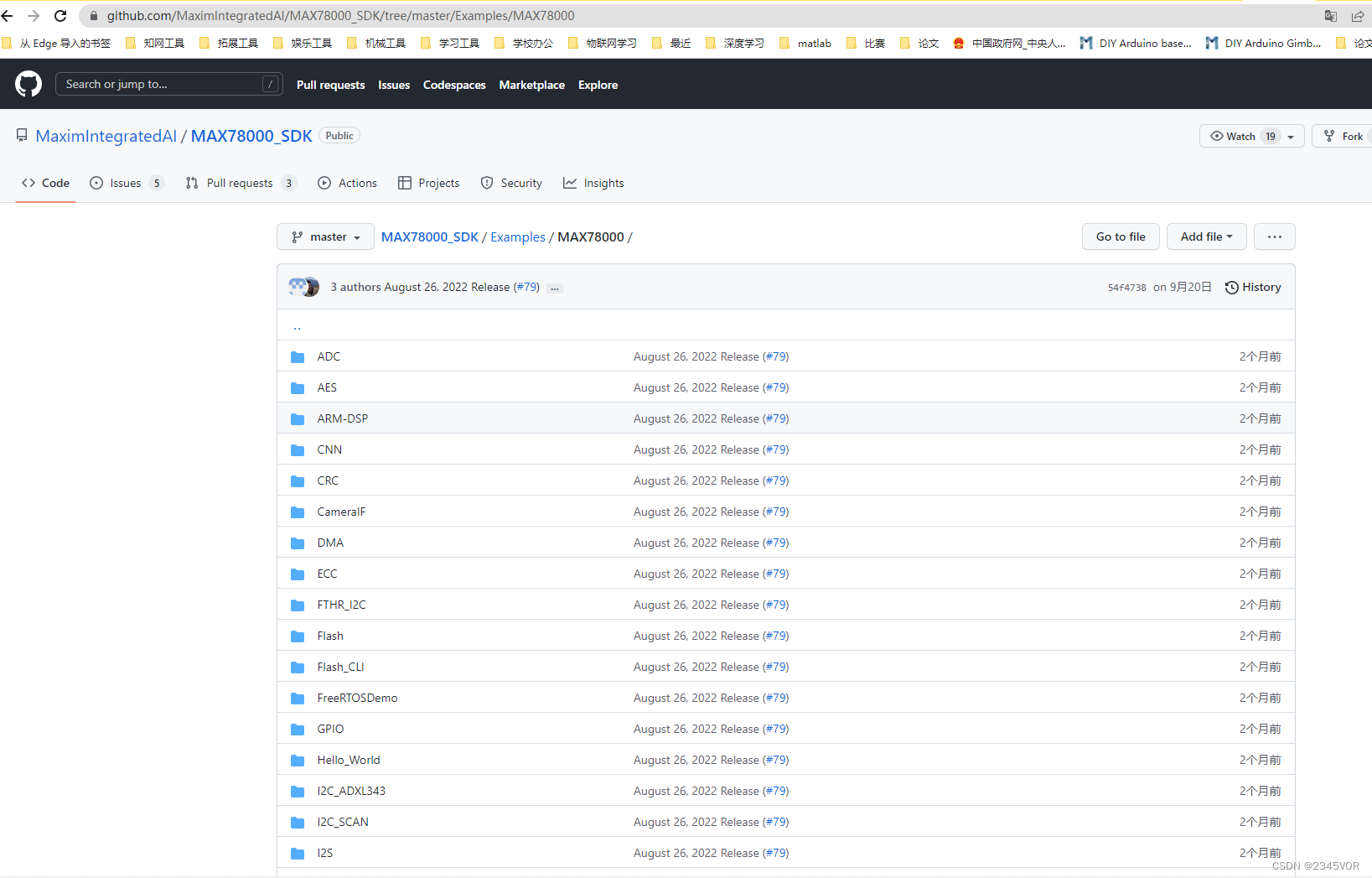This screenshot has width=1372, height=878.
Task: Open the I2C_ADXL343 folder
Action: click(x=351, y=791)
